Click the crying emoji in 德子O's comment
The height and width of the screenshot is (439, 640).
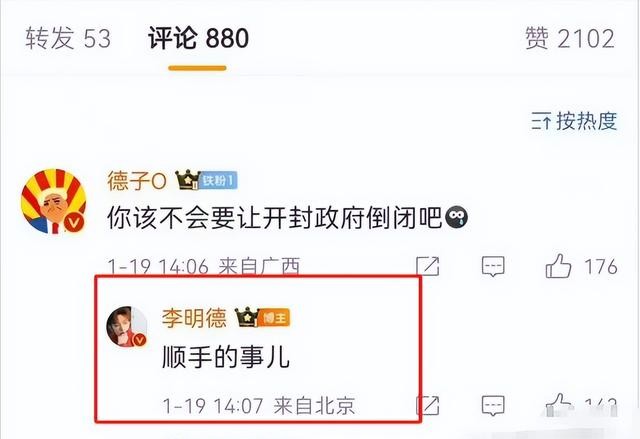(456, 217)
